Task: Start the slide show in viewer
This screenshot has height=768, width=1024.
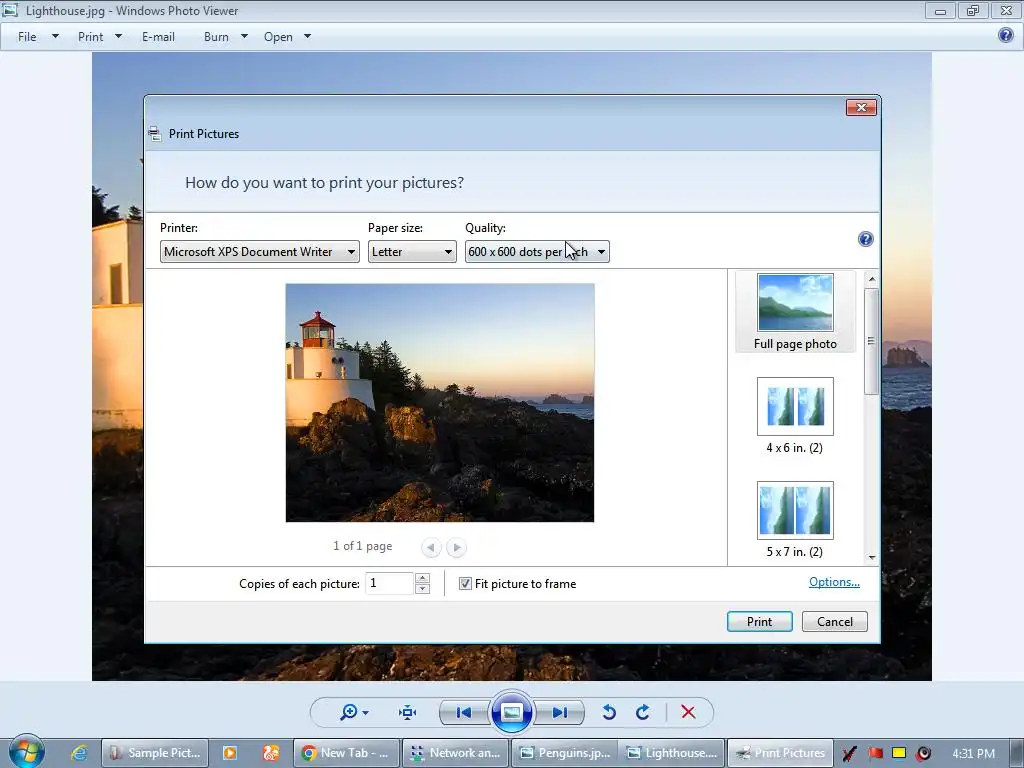Action: pyautogui.click(x=511, y=712)
